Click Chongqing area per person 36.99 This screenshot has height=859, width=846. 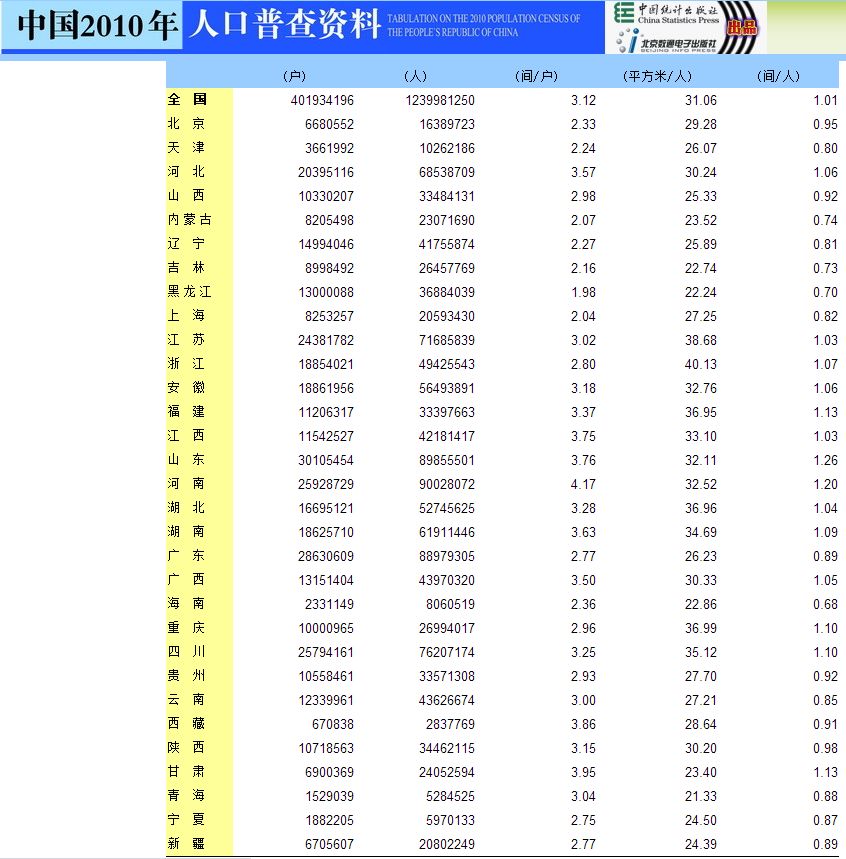(x=701, y=628)
